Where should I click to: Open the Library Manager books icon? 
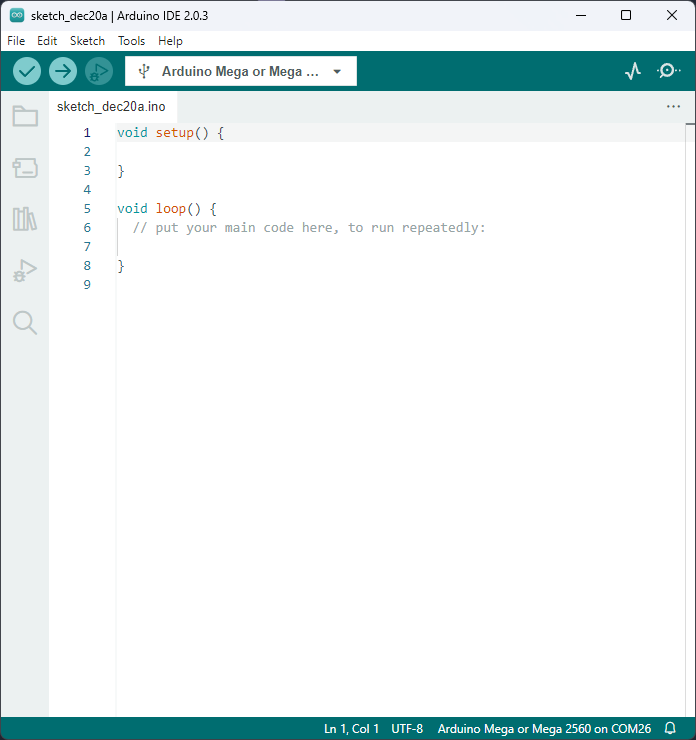coord(25,219)
